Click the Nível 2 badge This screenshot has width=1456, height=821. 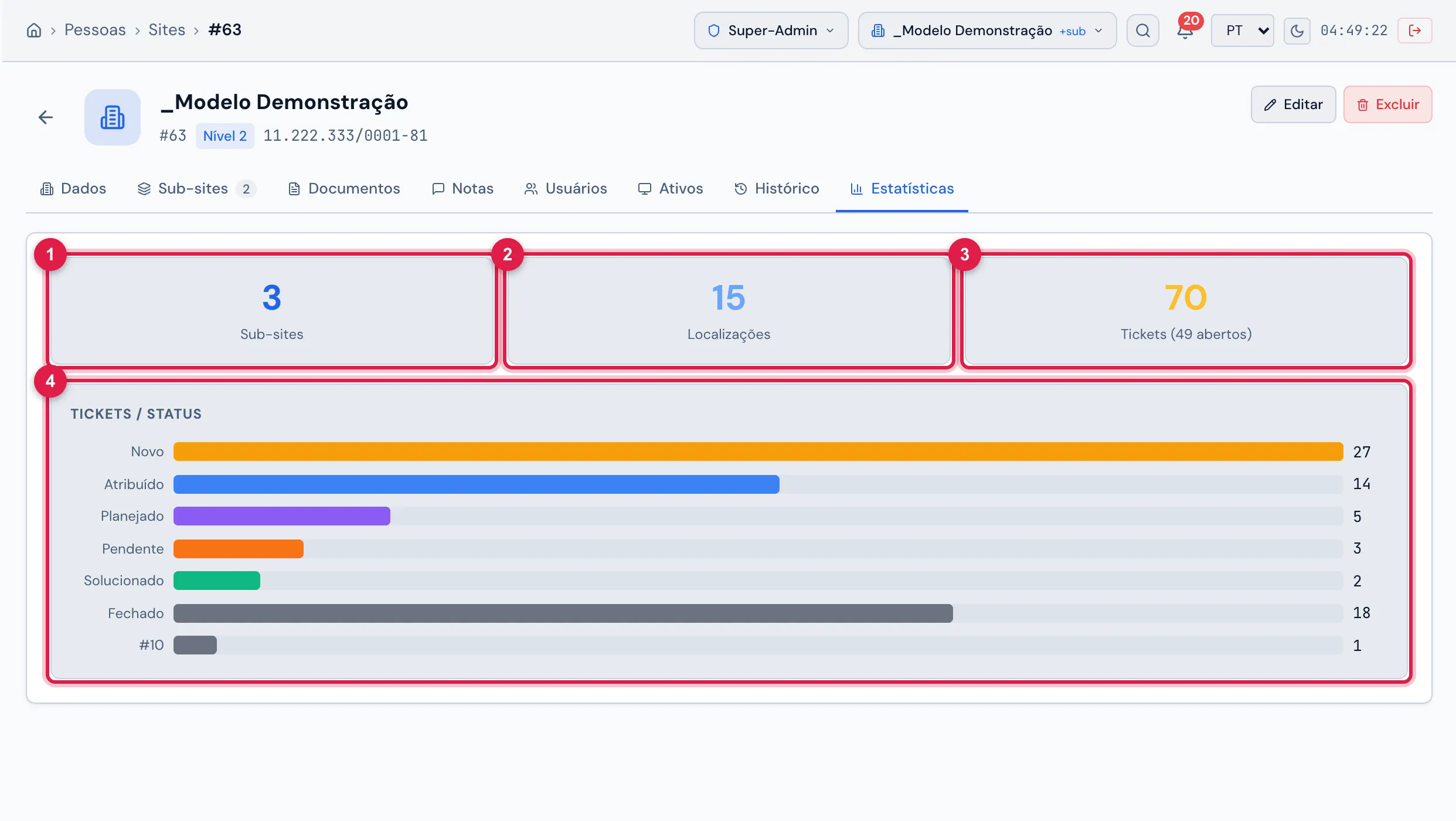pyautogui.click(x=224, y=136)
